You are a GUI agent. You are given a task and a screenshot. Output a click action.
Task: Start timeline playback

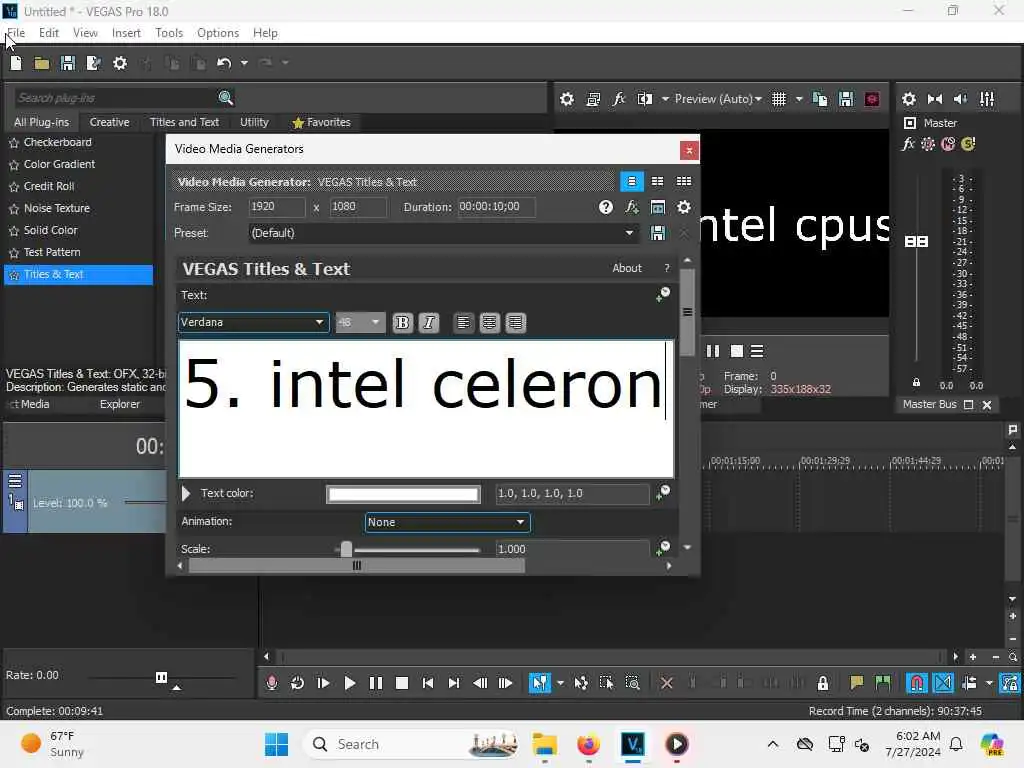[349, 683]
